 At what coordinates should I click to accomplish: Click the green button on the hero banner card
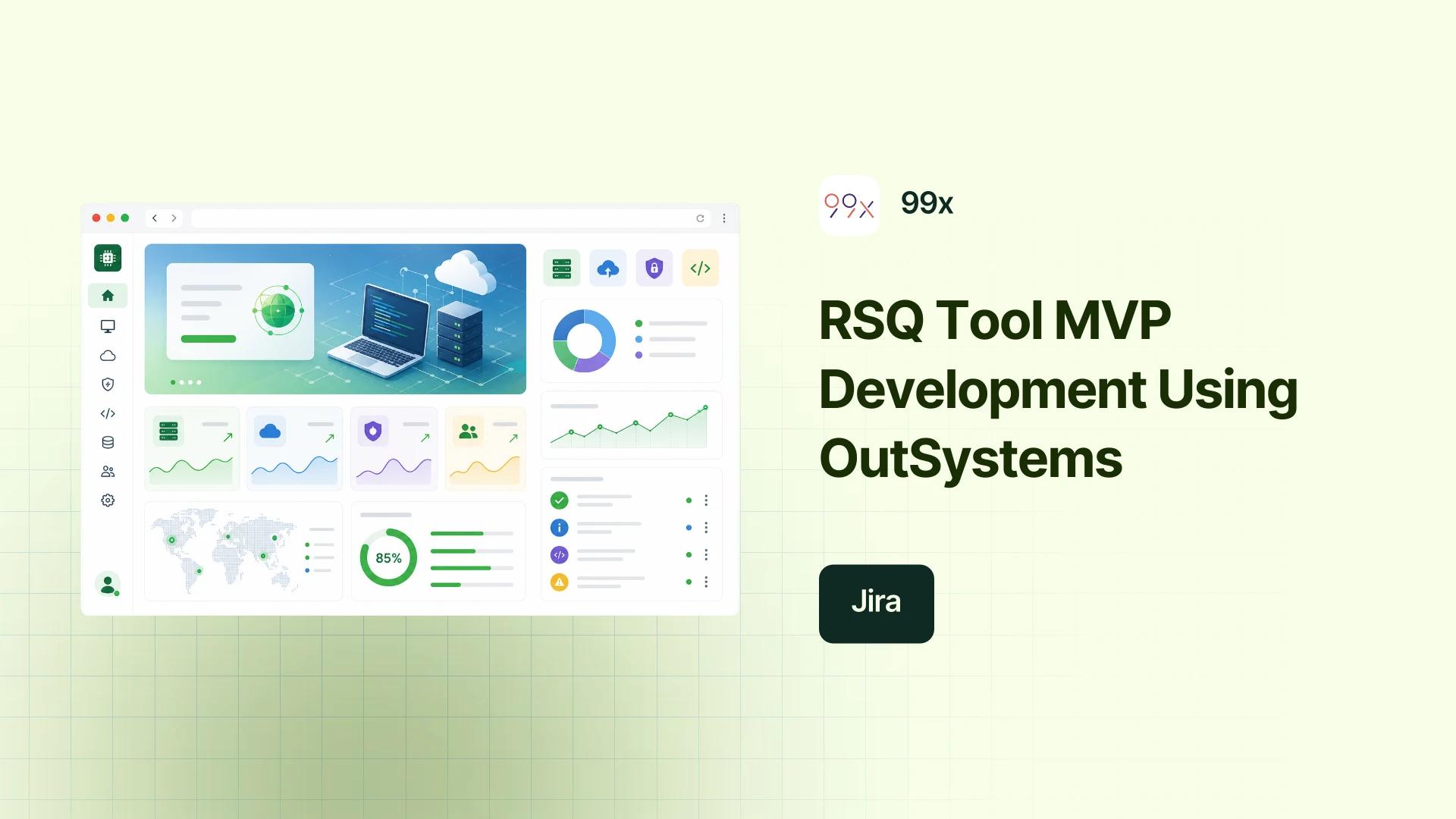pos(209,339)
